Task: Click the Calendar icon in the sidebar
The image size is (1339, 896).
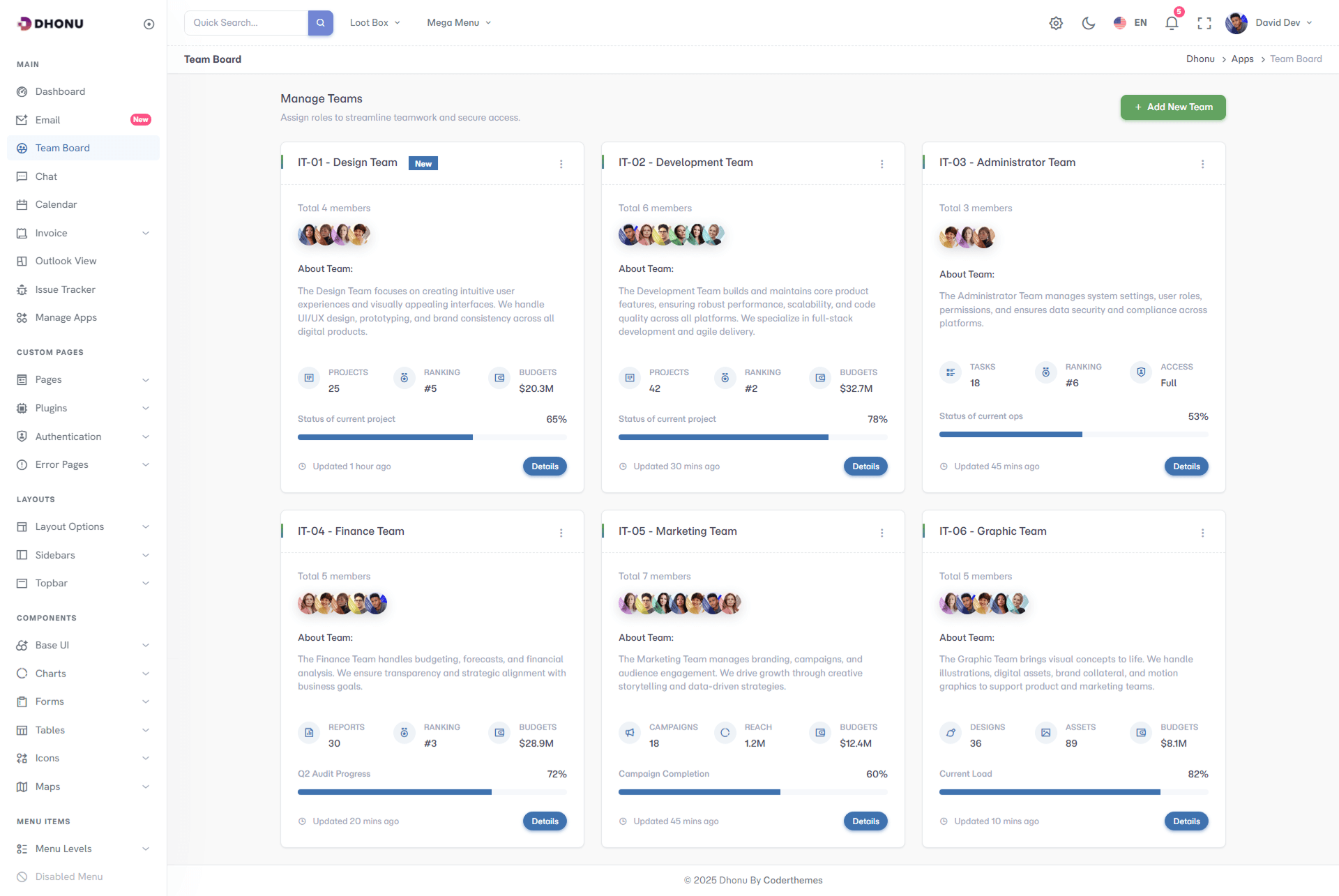Action: point(22,204)
